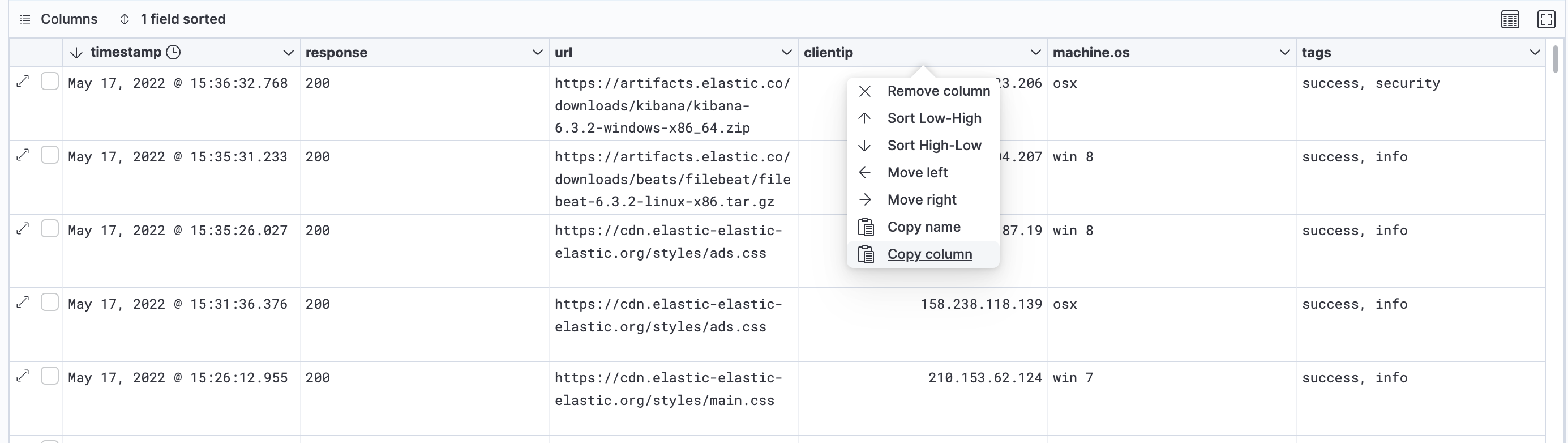
Task: Select the checkbox for the 15:26:12.955 row
Action: [x=50, y=376]
